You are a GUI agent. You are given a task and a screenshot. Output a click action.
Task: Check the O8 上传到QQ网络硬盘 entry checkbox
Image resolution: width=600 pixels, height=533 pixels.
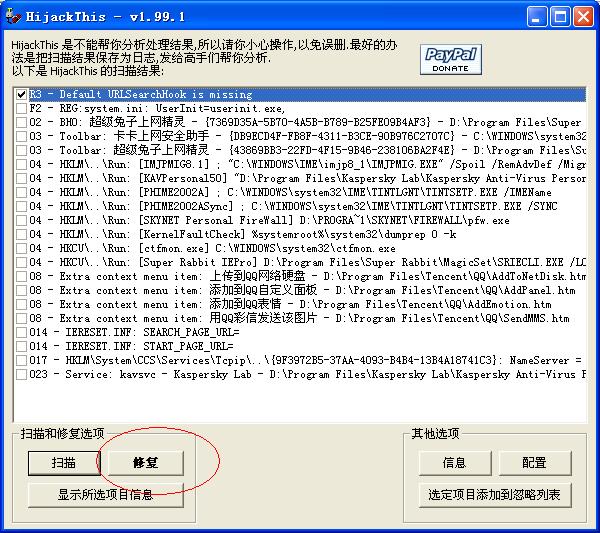click(21, 277)
